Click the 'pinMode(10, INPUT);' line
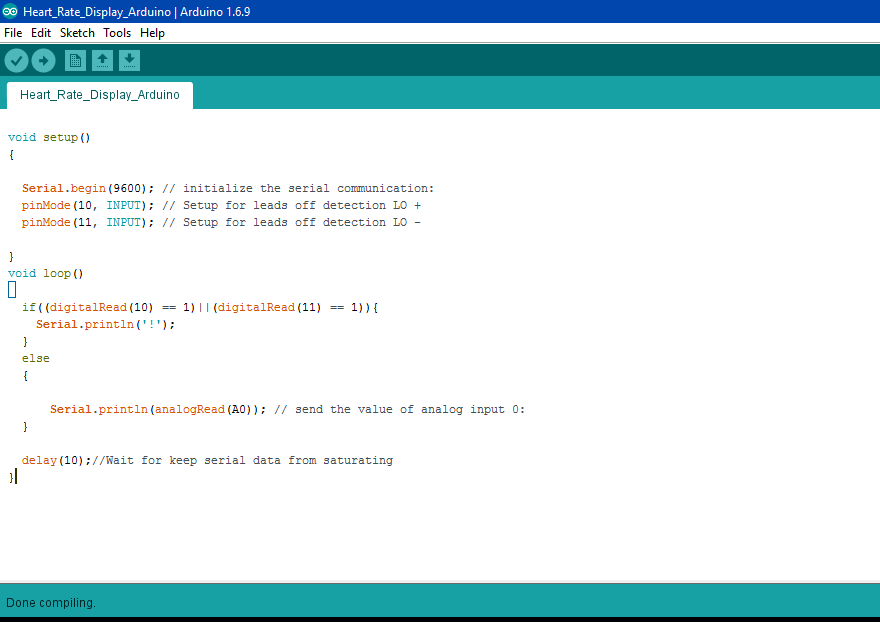 click(88, 205)
